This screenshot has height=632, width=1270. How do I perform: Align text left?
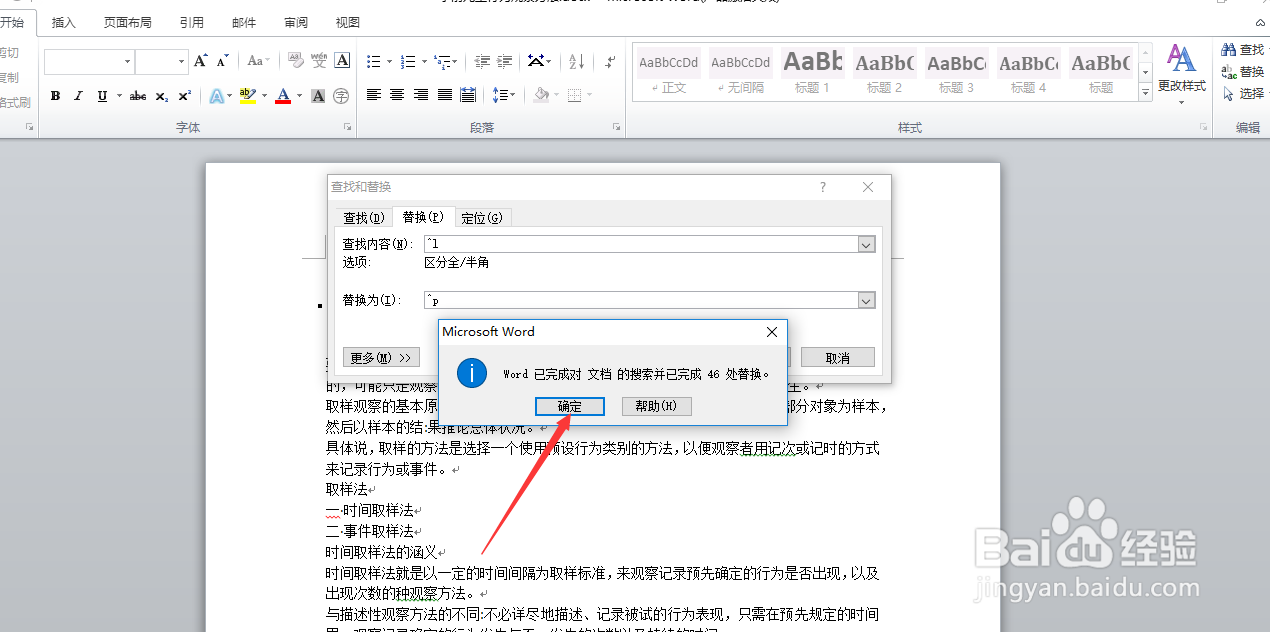pyautogui.click(x=374, y=95)
